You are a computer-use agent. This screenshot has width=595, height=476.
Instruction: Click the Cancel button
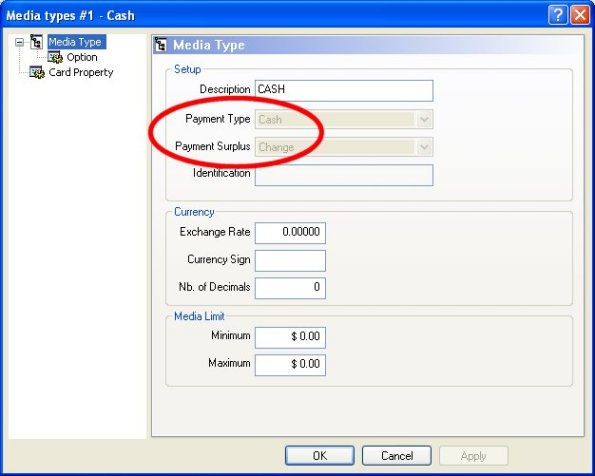(397, 456)
